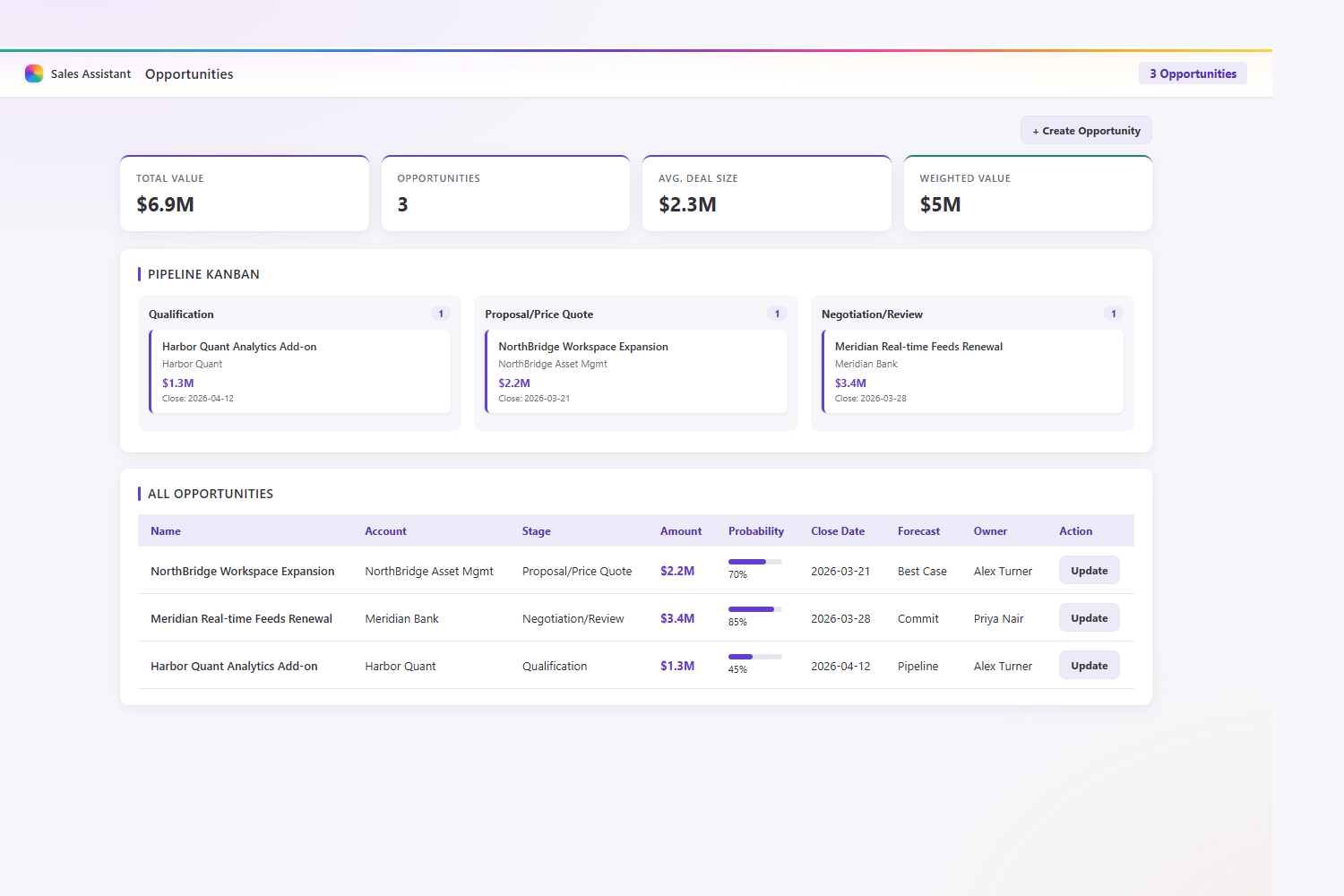This screenshot has height=896, width=1344.
Task: Open the Meridian Real-time Feeds Renewal kanban card
Action: tap(972, 372)
